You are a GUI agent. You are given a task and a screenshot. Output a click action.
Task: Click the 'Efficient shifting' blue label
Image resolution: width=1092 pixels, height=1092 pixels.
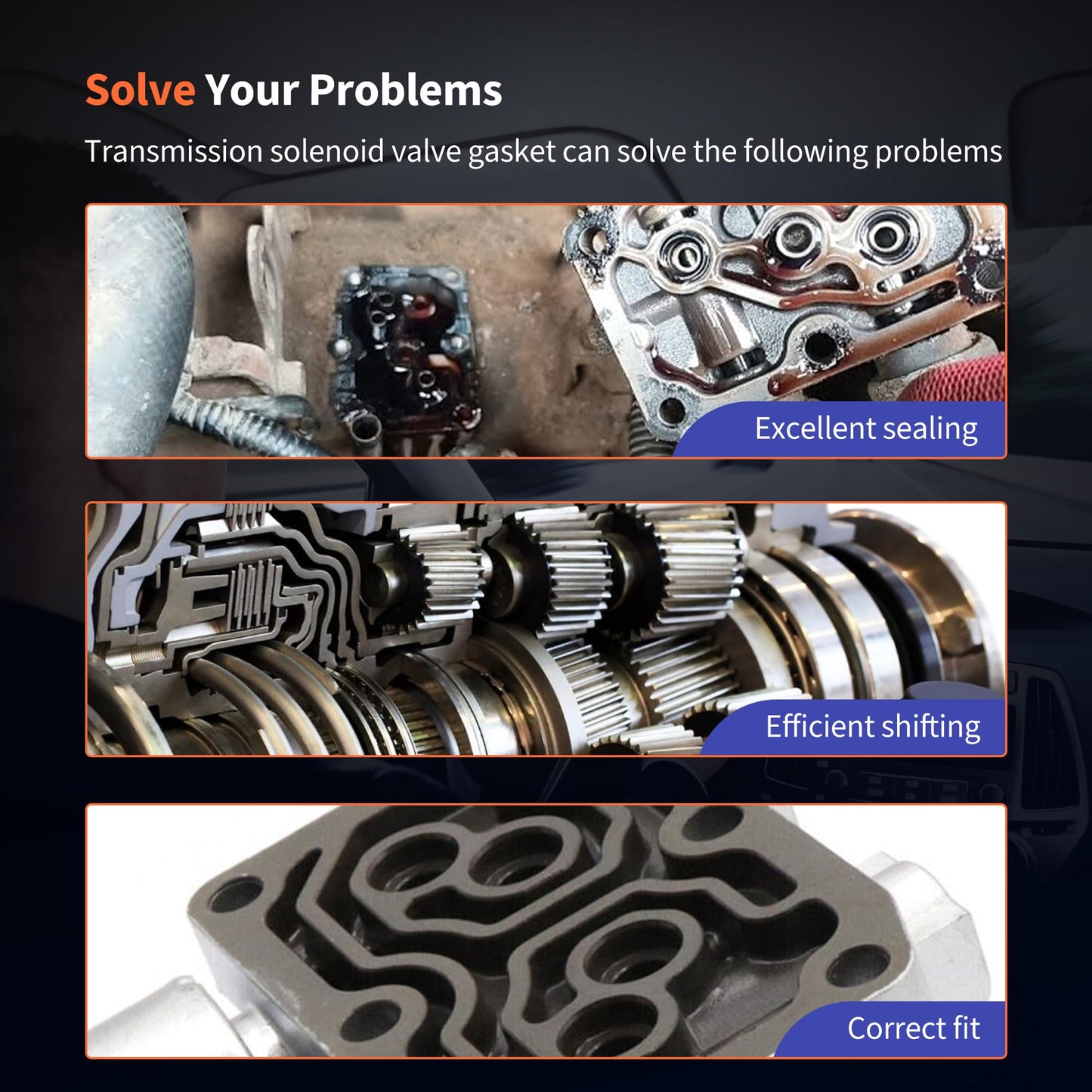[x=873, y=726]
